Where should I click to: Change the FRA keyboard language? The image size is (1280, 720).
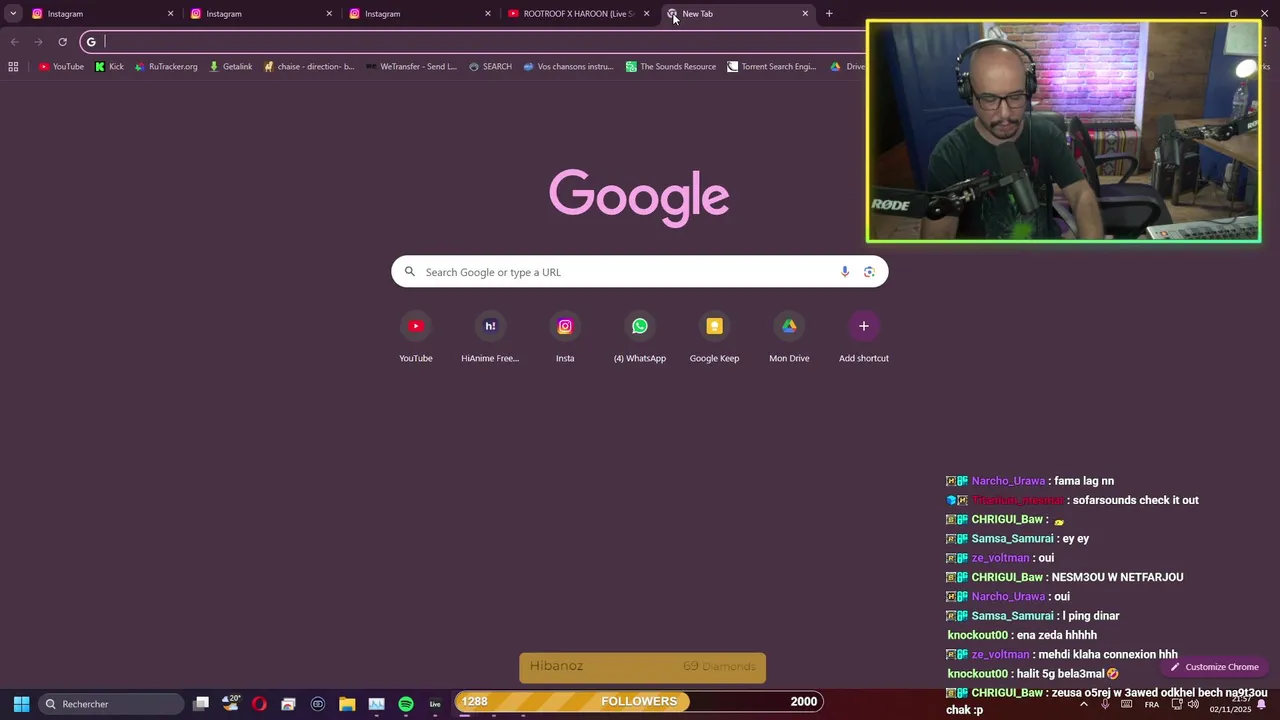click(x=1152, y=704)
